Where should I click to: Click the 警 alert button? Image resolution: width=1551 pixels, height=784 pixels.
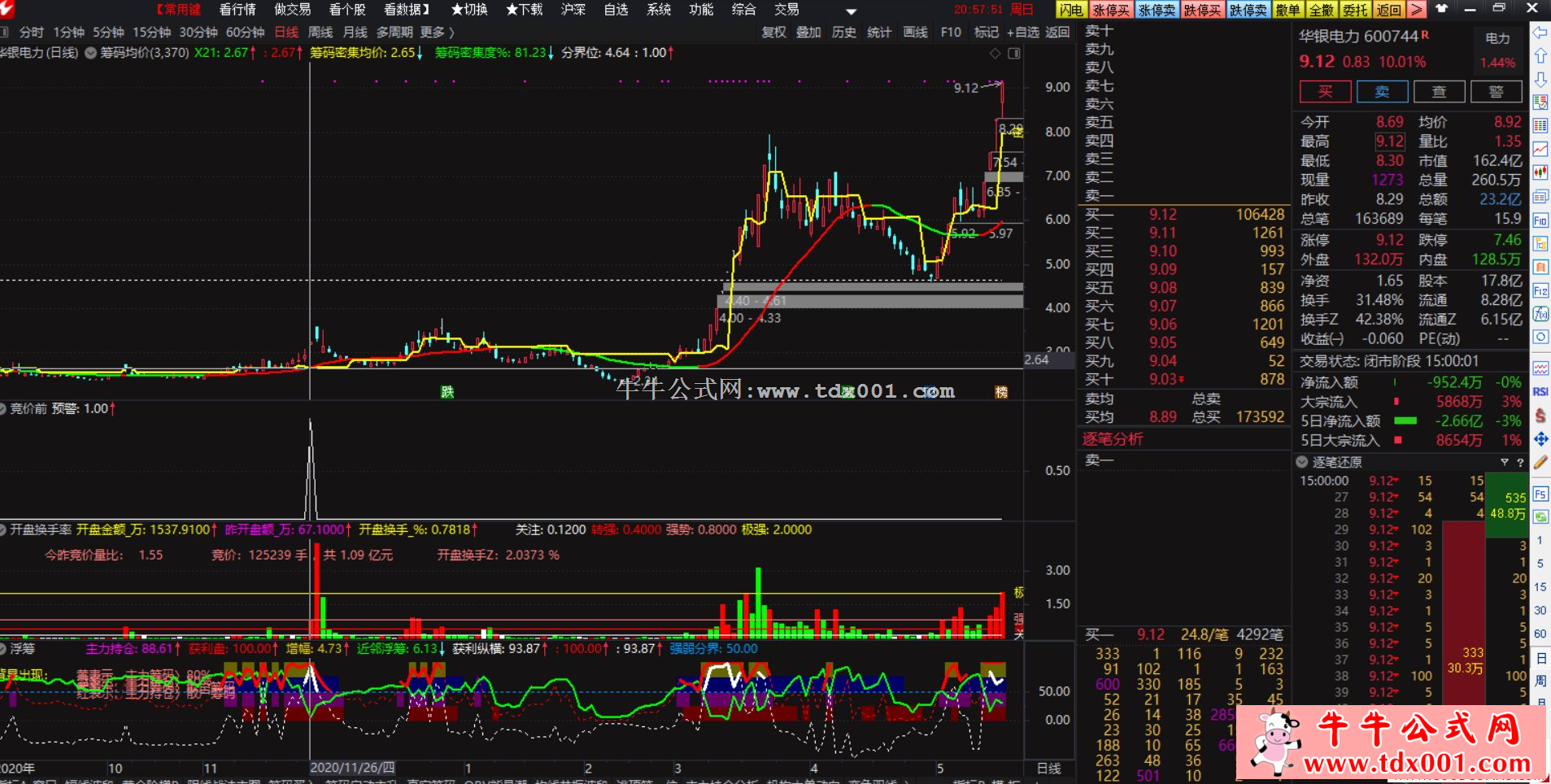(x=1497, y=92)
